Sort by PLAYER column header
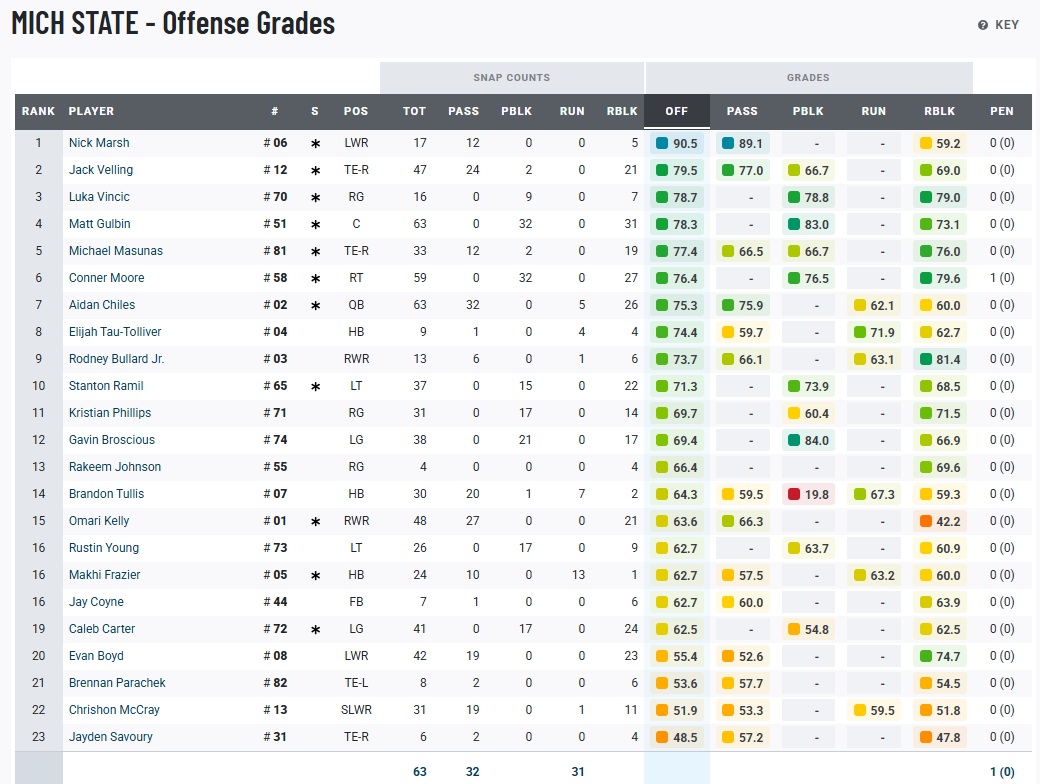The height and width of the screenshot is (784, 1040). (91, 111)
